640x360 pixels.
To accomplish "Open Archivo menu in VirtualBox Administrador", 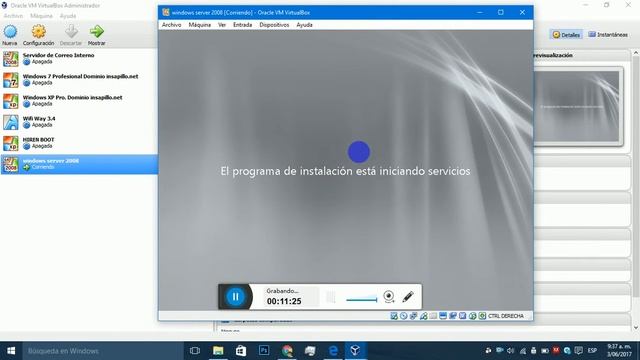I will click(13, 16).
